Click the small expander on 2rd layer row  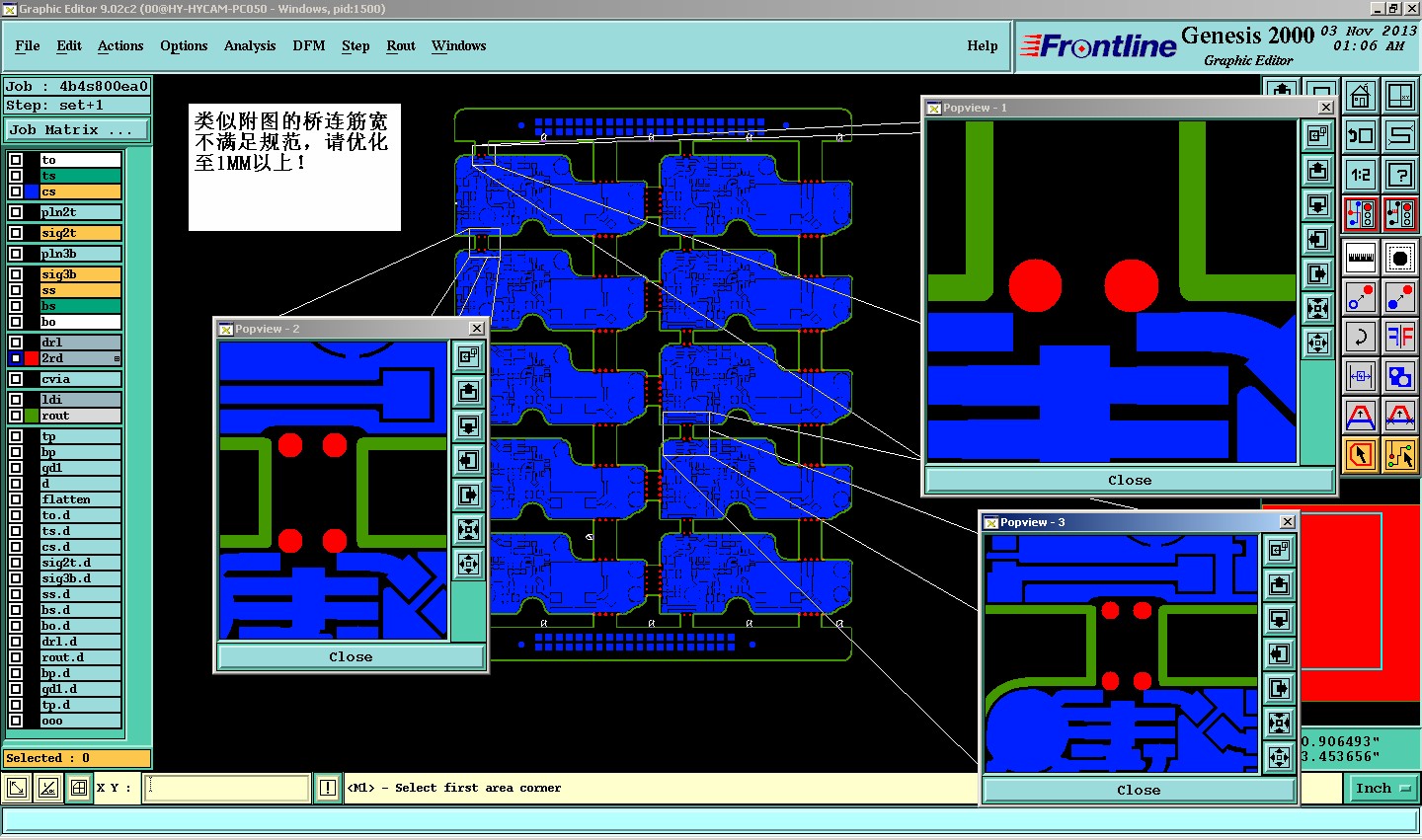click(x=117, y=358)
